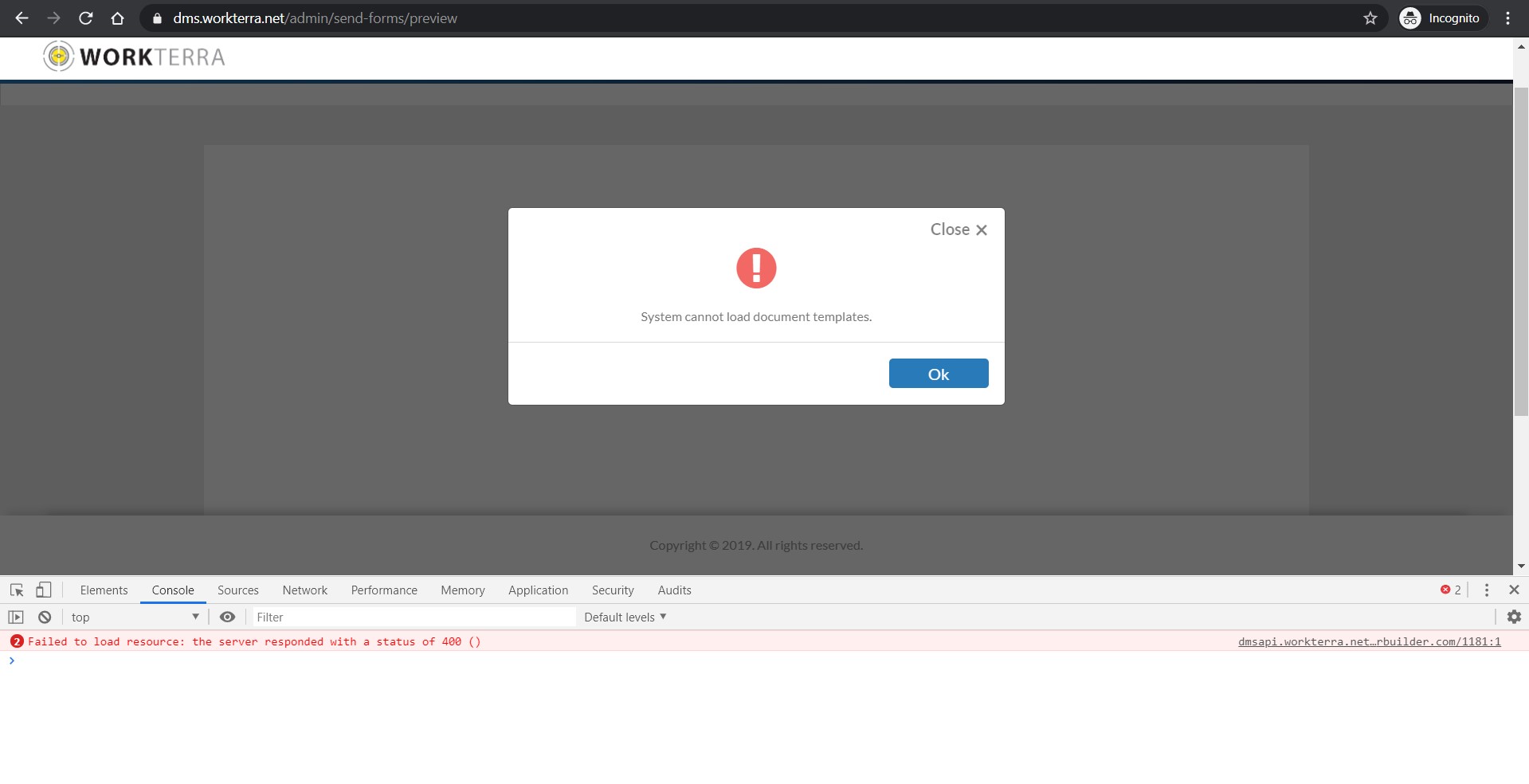The width and height of the screenshot is (1529, 784).
Task: Toggle the device toolbar emulation mode
Action: (x=44, y=590)
